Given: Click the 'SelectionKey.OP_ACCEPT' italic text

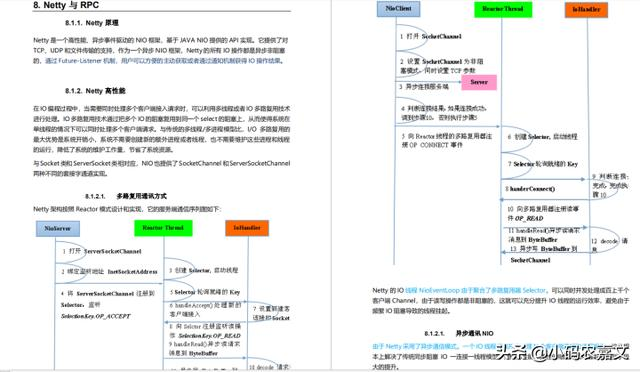Looking at the screenshot, I should click(96, 316).
